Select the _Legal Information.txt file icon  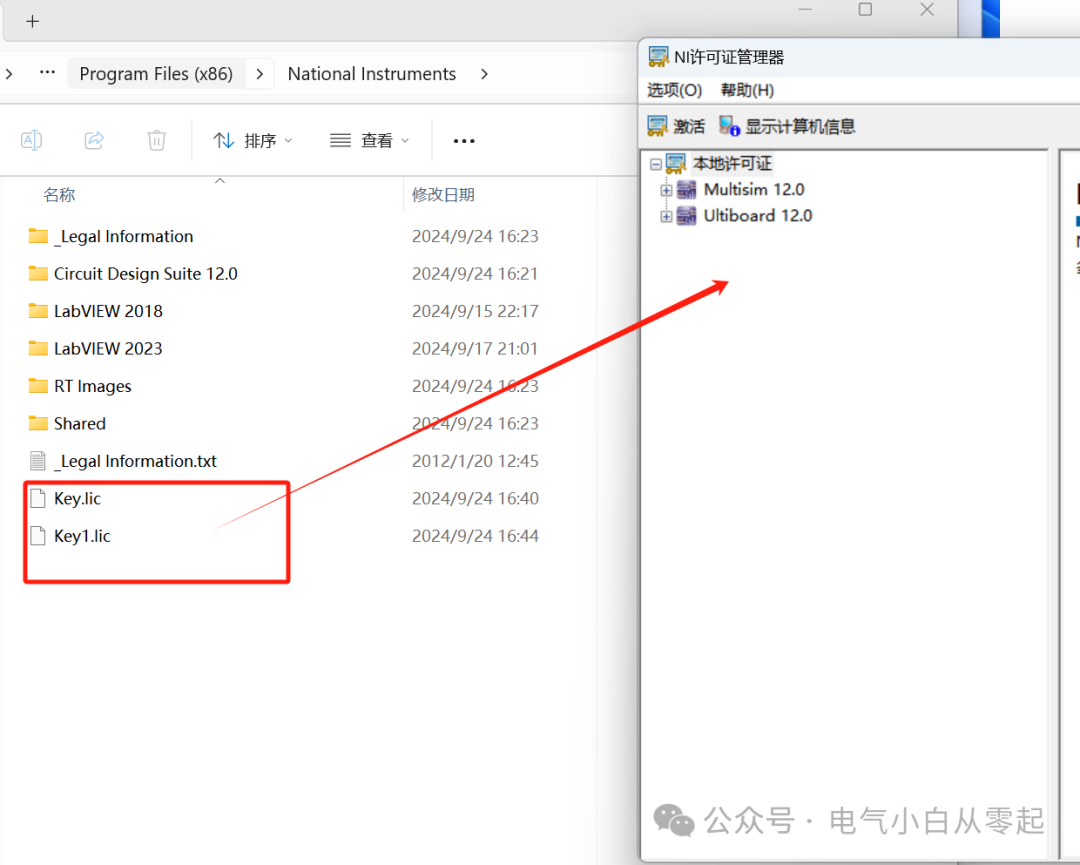coord(39,461)
